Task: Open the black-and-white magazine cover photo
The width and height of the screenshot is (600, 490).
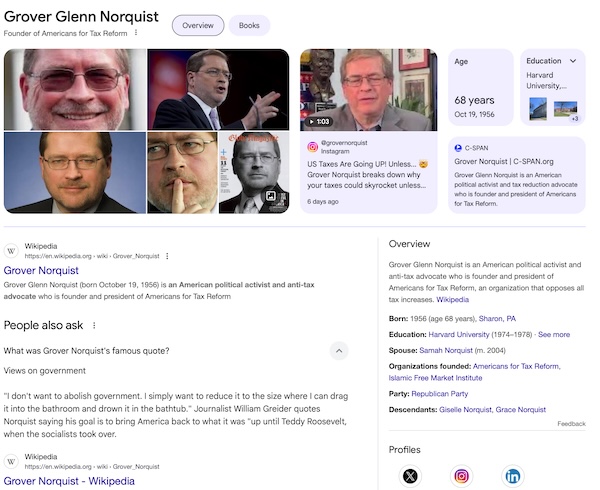Action: [x=254, y=173]
